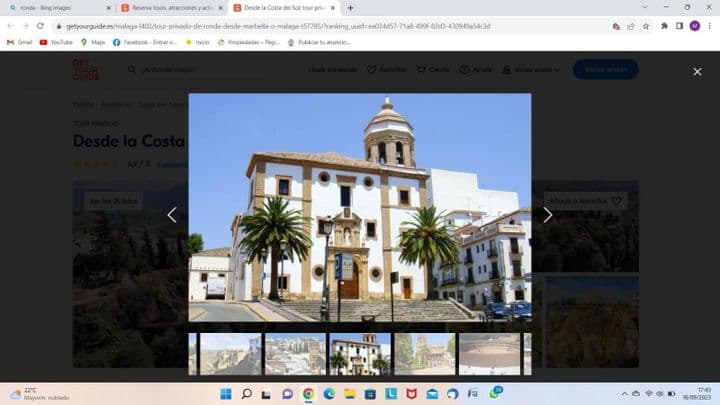Close the ronda Bing images tab

coord(108,8)
